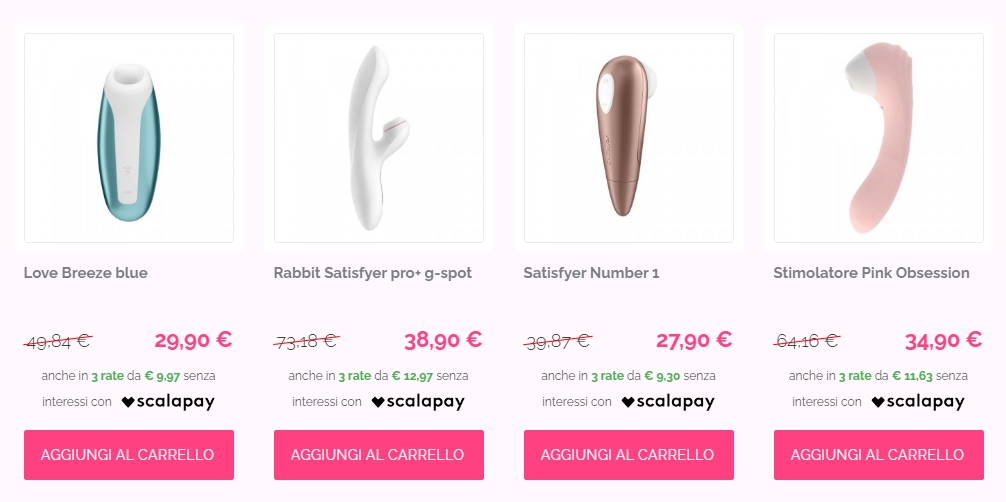Click the Rabbit Satisfyer pro+ g-spot title
Viewport: 1006px width, 502px height.
373,273
